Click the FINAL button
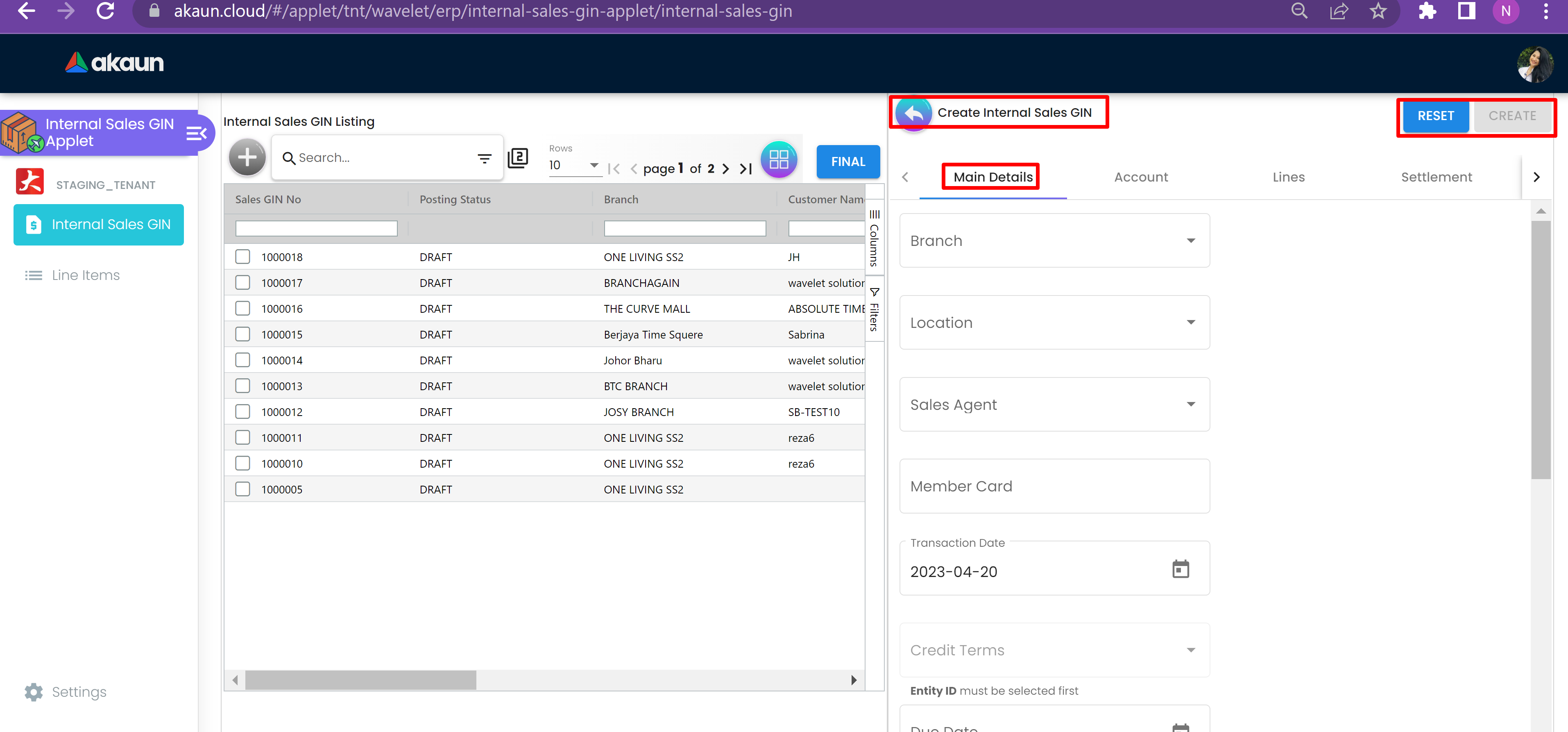The image size is (1568, 732). tap(847, 162)
